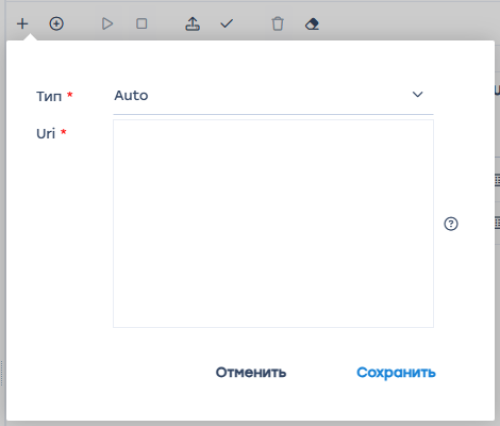Focus the large Uri text area
This screenshot has width=500, height=426.
273,223
